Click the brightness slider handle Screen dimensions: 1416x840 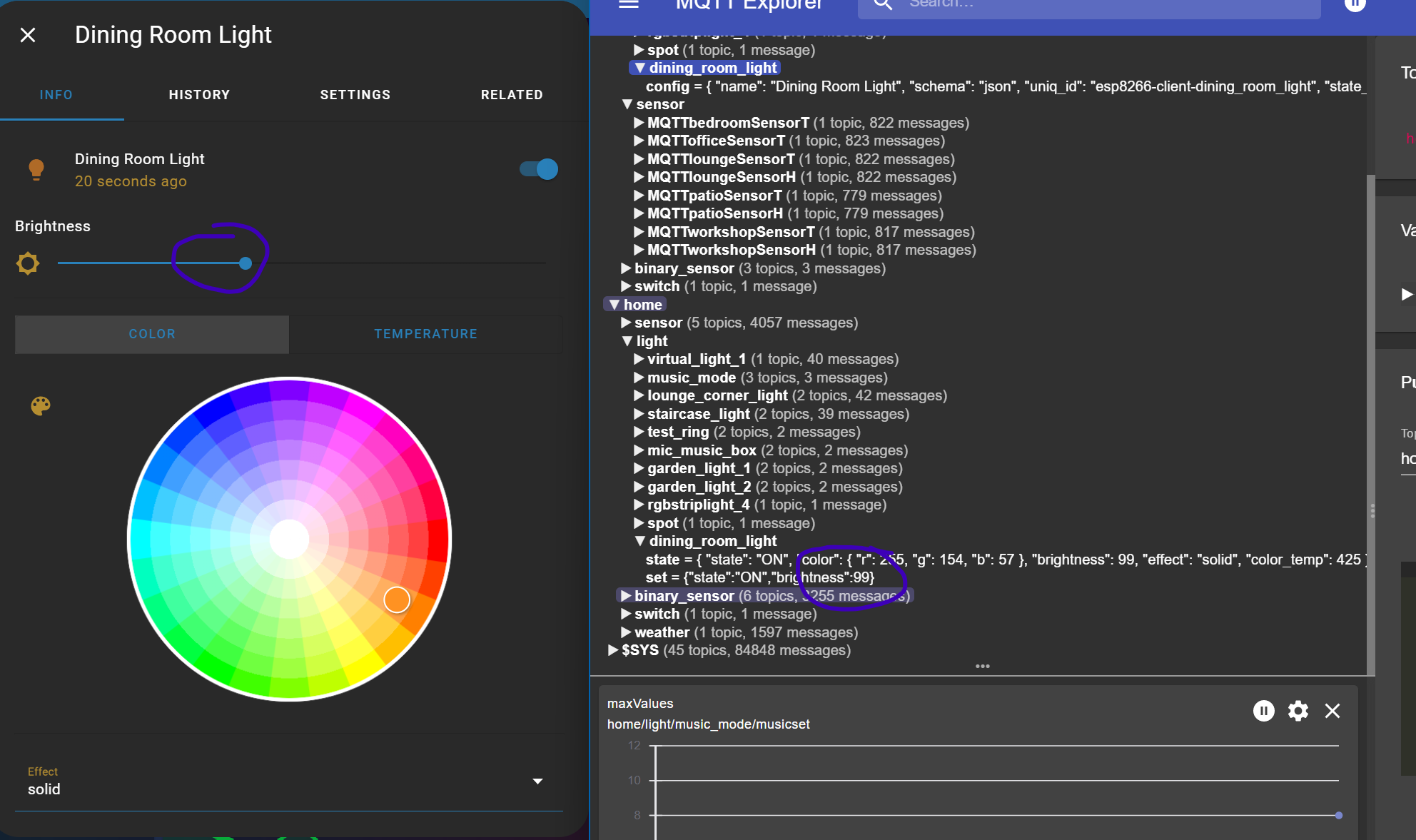(x=246, y=263)
